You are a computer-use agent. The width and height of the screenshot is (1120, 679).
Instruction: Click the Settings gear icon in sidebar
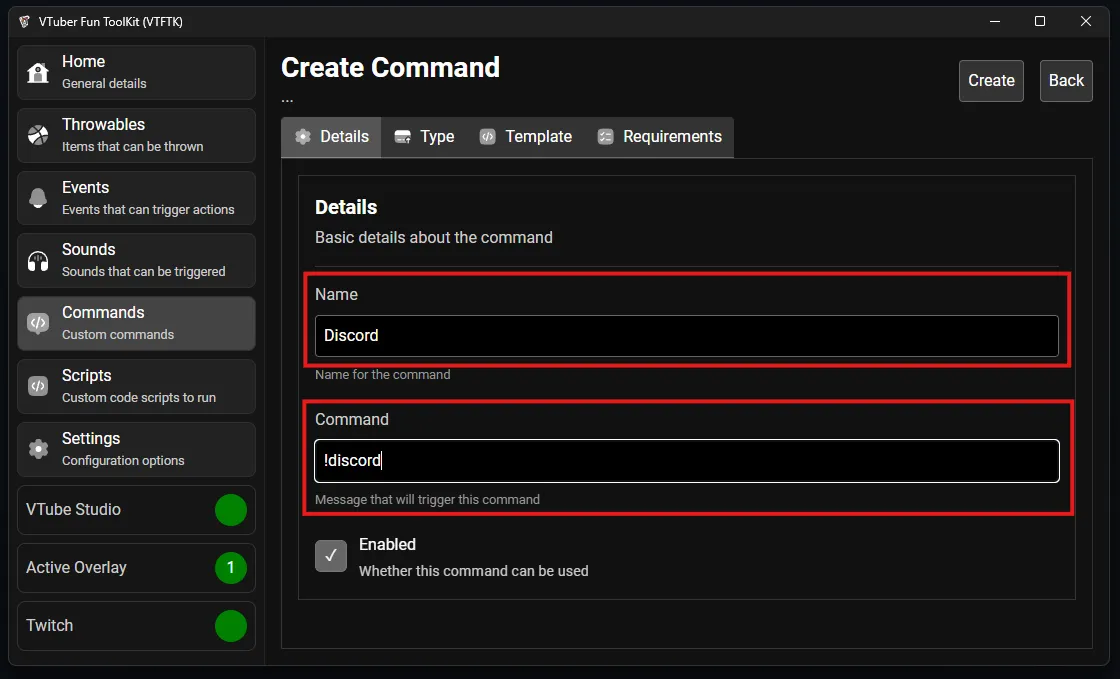click(38, 449)
